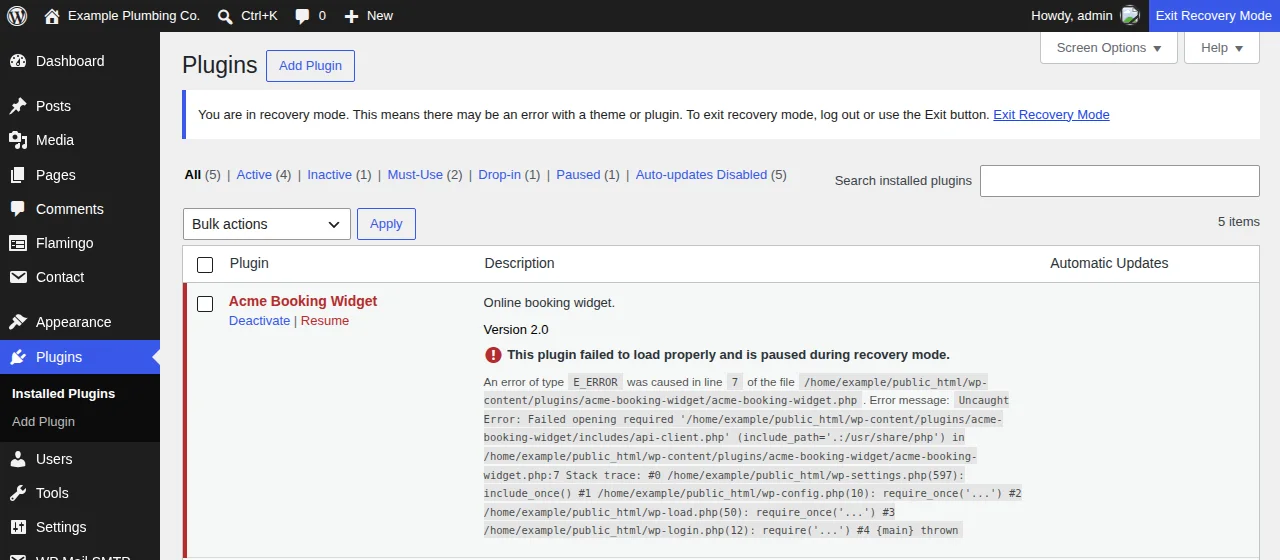Go to Media in sidebar

tap(80, 140)
